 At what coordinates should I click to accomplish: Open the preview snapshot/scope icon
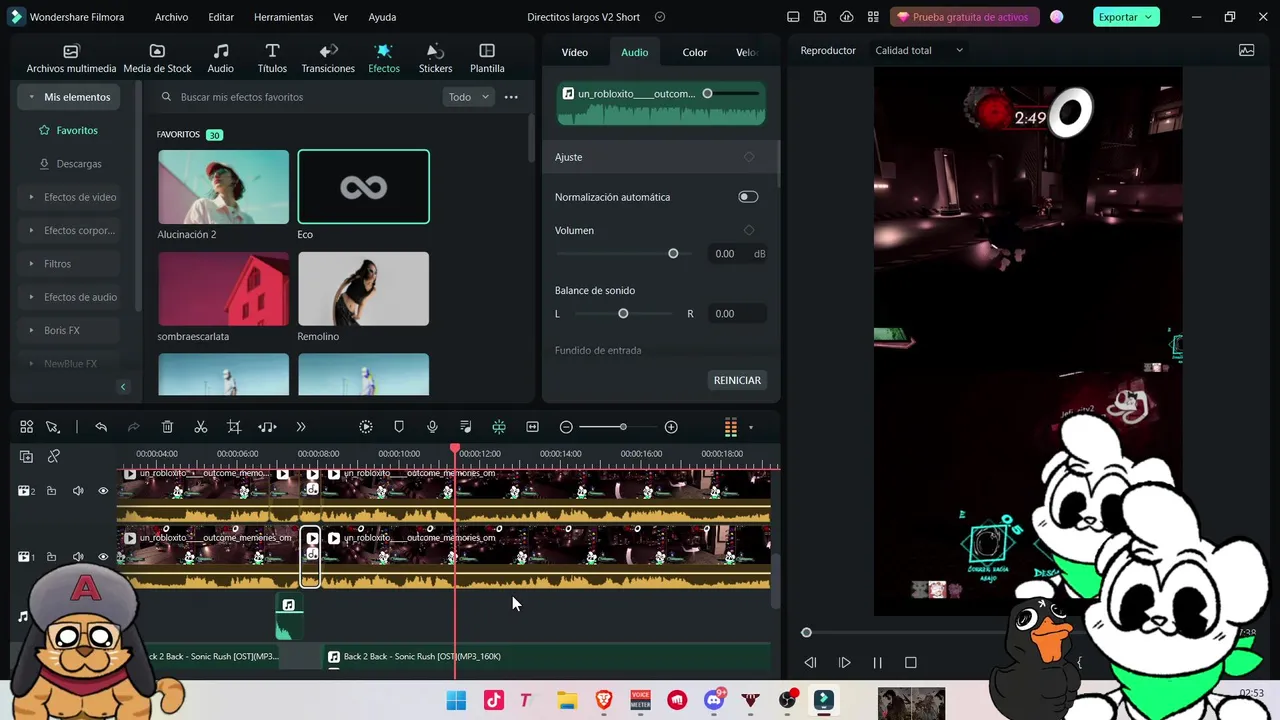[1247, 50]
